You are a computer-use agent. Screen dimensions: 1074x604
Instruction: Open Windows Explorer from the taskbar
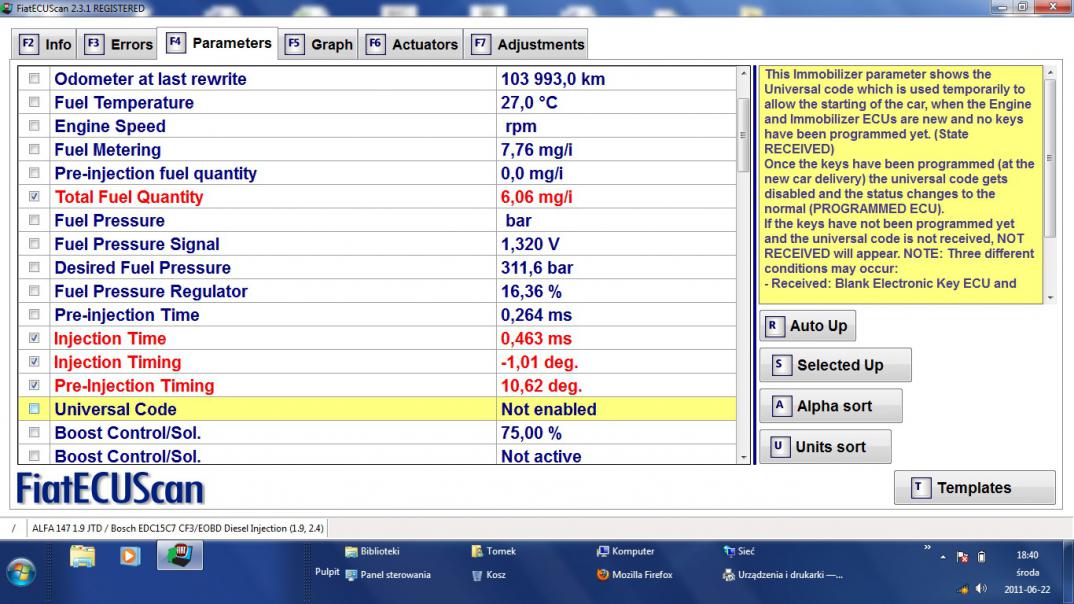(82, 556)
